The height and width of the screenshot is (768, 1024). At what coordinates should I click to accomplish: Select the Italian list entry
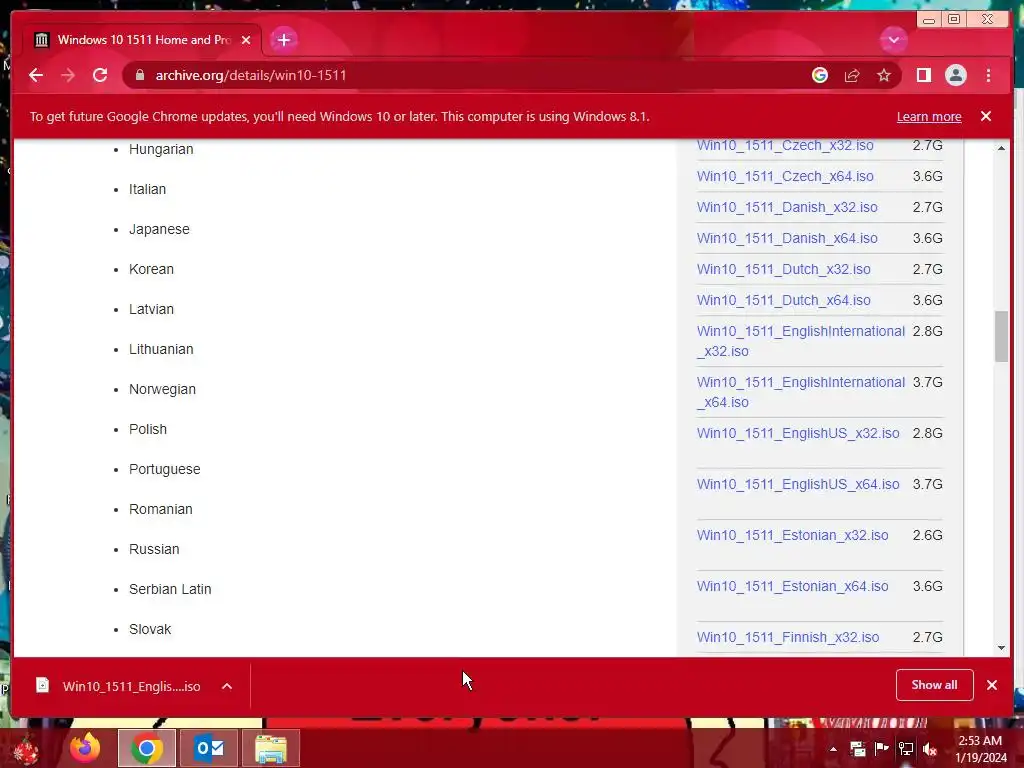click(x=147, y=189)
